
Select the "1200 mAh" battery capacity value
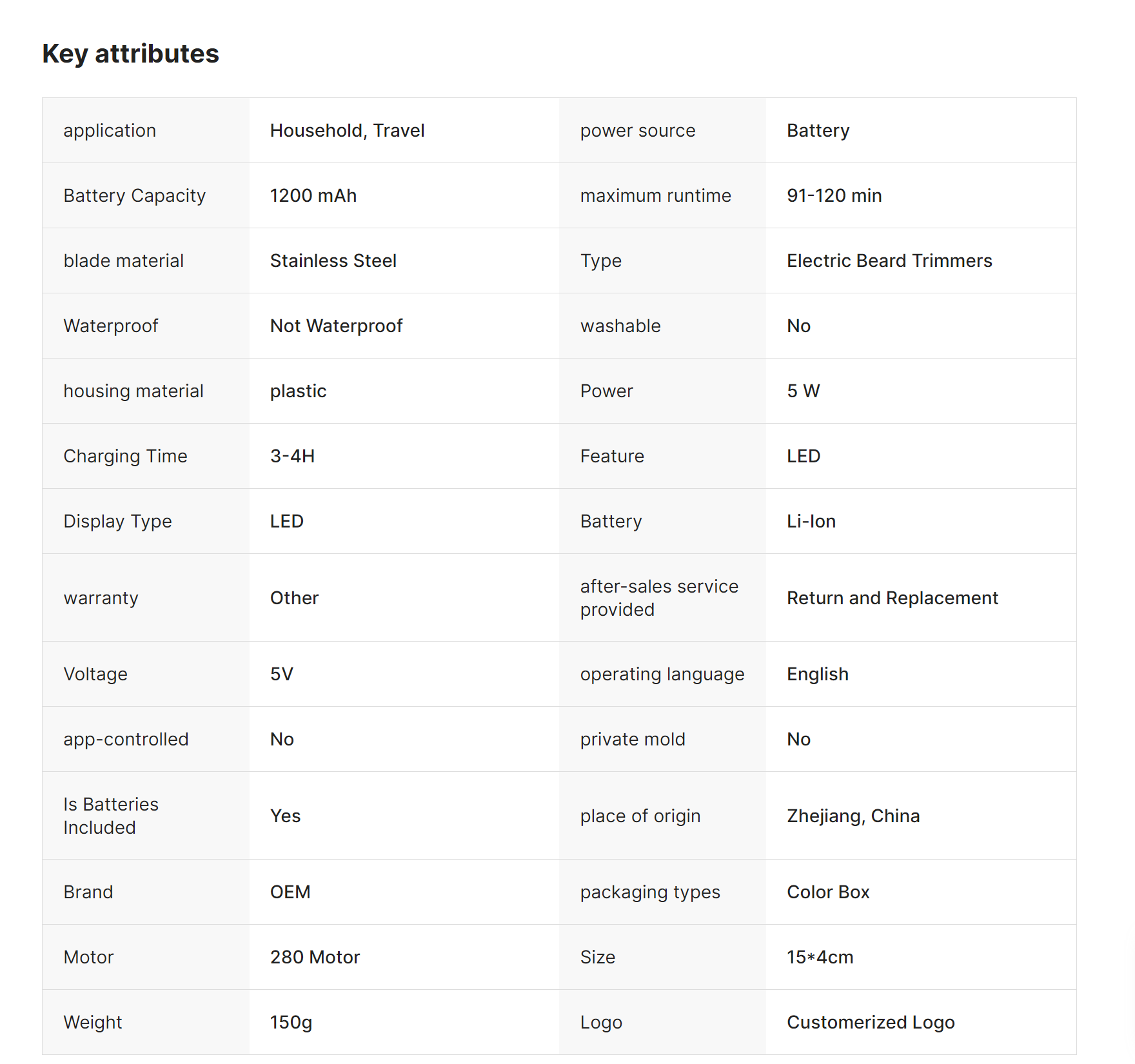click(x=313, y=195)
